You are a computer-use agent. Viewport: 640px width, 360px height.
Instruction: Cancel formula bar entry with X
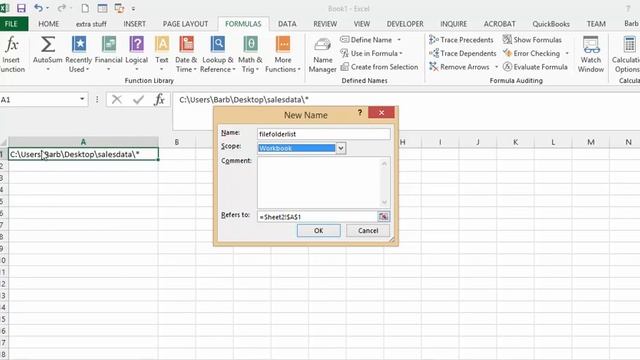[x=117, y=99]
